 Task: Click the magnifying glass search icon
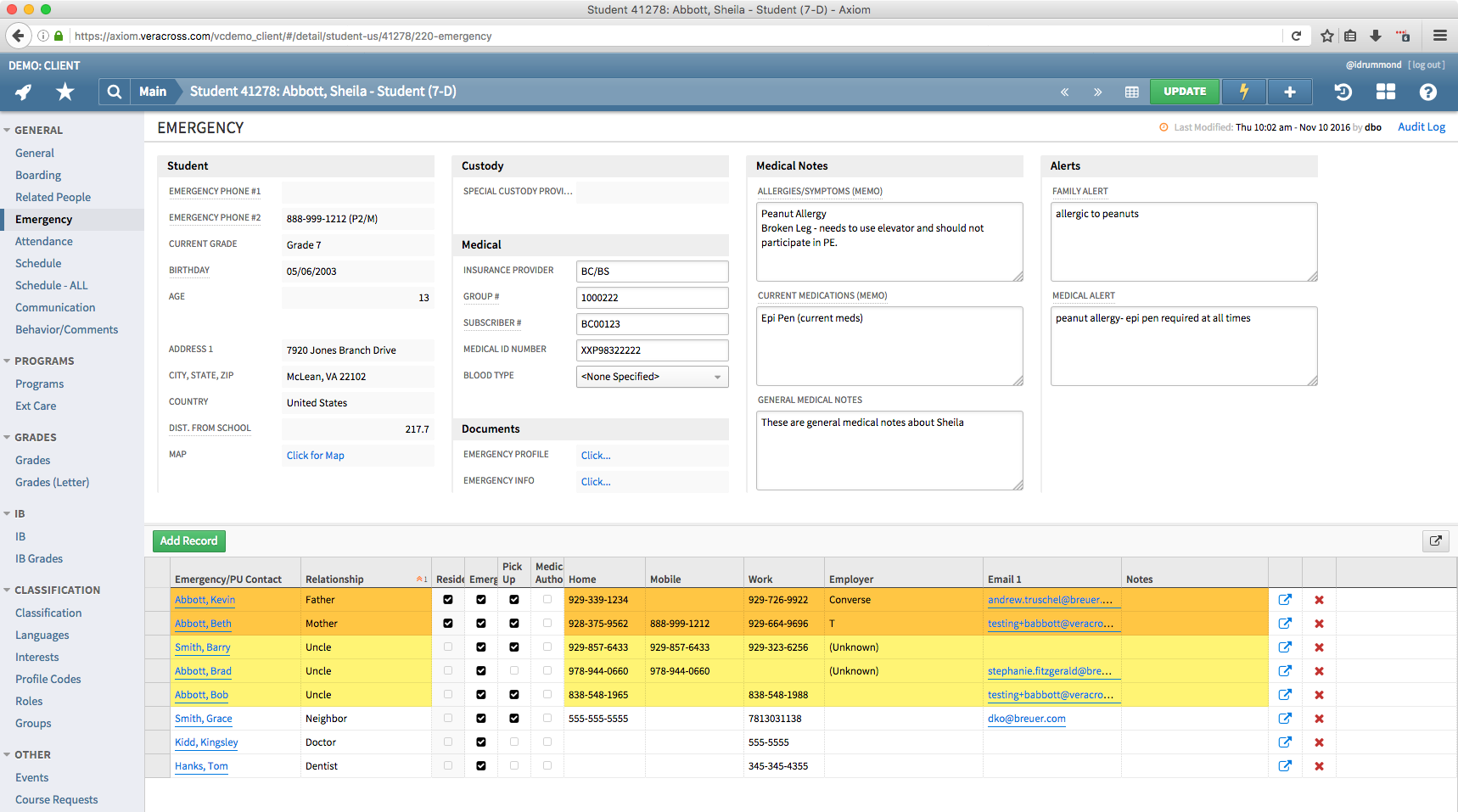(x=114, y=92)
